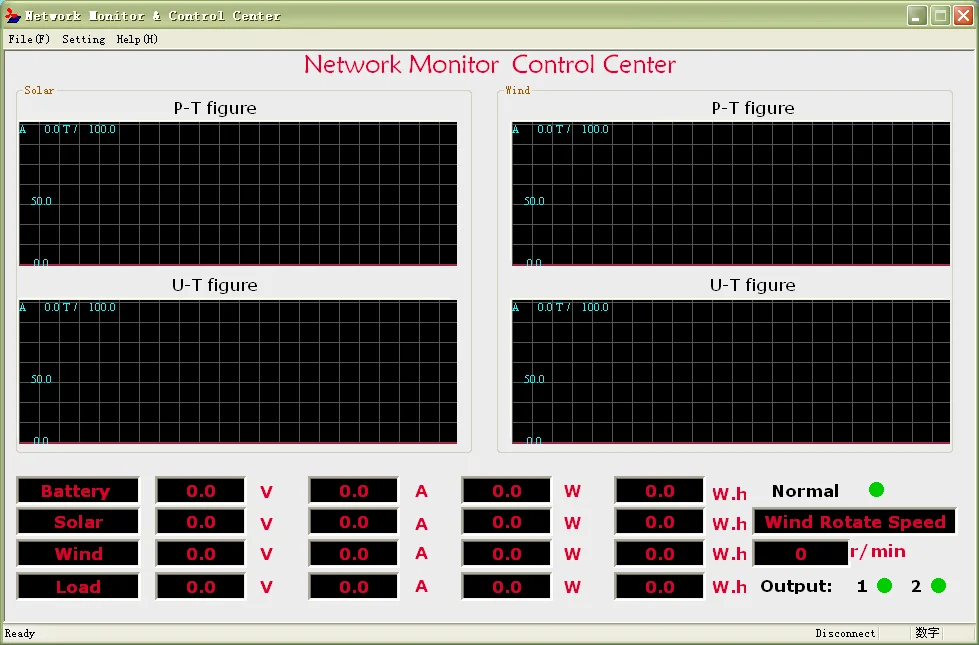Click the Solar P-T figure chart
The width and height of the screenshot is (979, 645).
(x=238, y=194)
